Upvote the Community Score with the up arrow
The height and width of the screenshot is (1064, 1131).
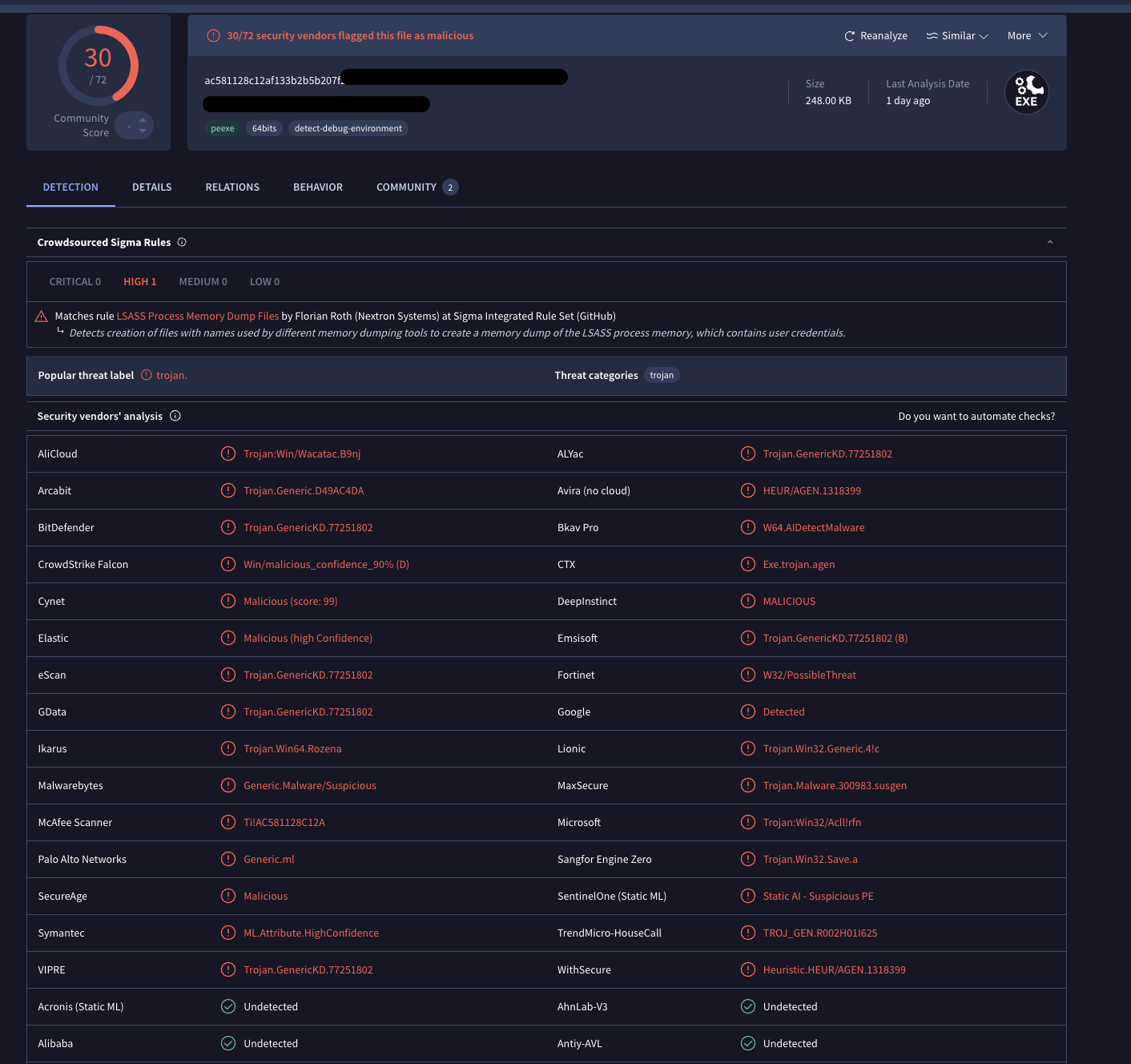143,120
